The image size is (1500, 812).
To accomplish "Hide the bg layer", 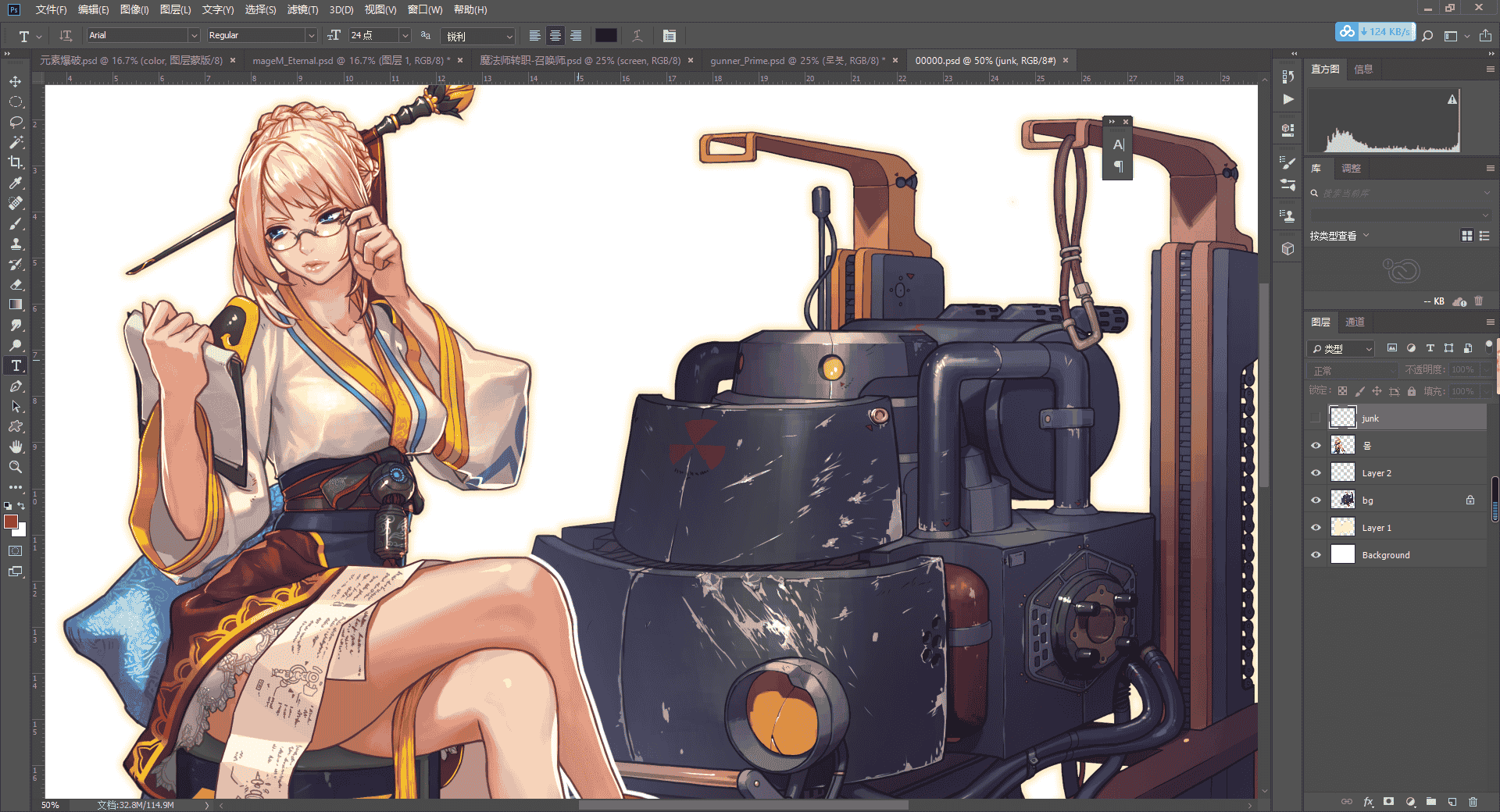I will click(1316, 500).
